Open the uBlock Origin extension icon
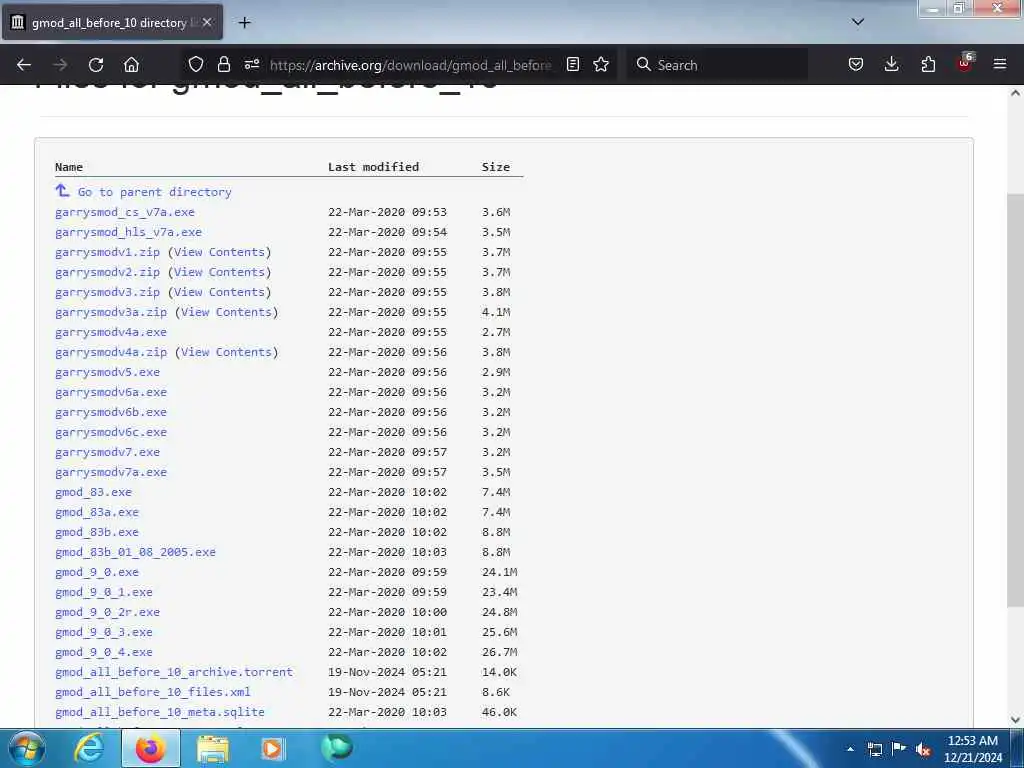1024x768 pixels. pos(965,63)
